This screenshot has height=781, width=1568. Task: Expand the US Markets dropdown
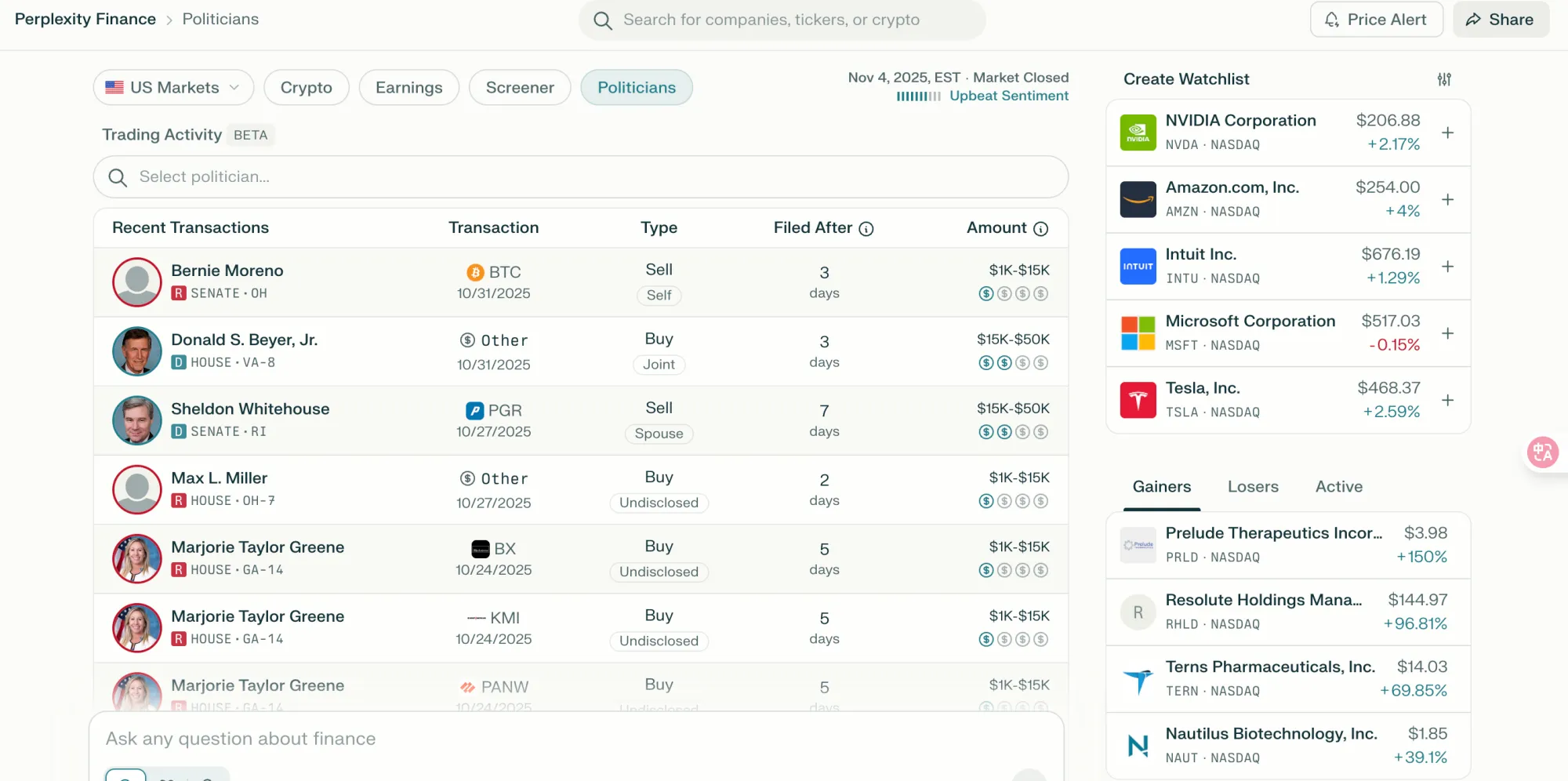tap(173, 87)
